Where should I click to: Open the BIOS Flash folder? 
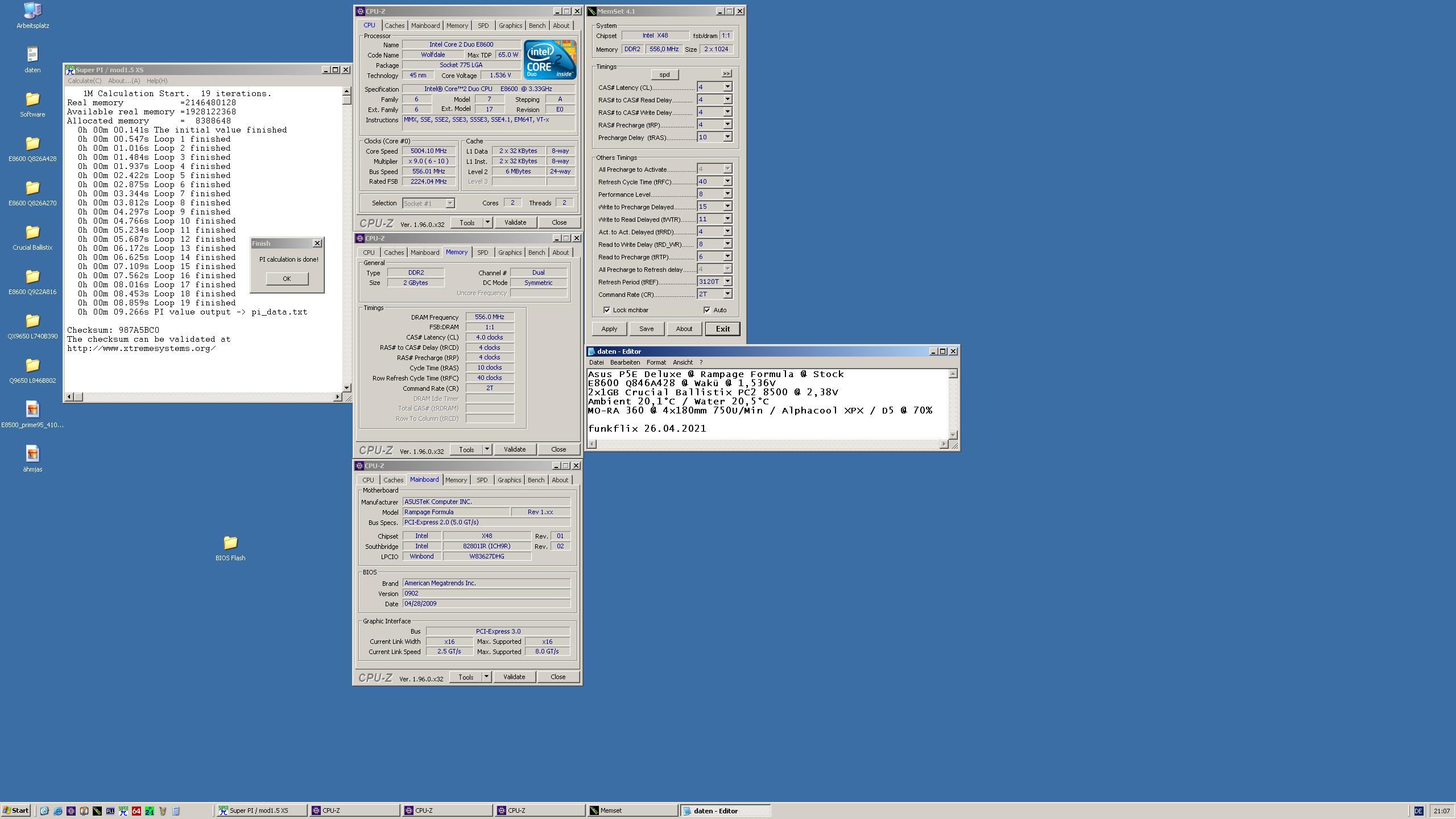pos(230,548)
